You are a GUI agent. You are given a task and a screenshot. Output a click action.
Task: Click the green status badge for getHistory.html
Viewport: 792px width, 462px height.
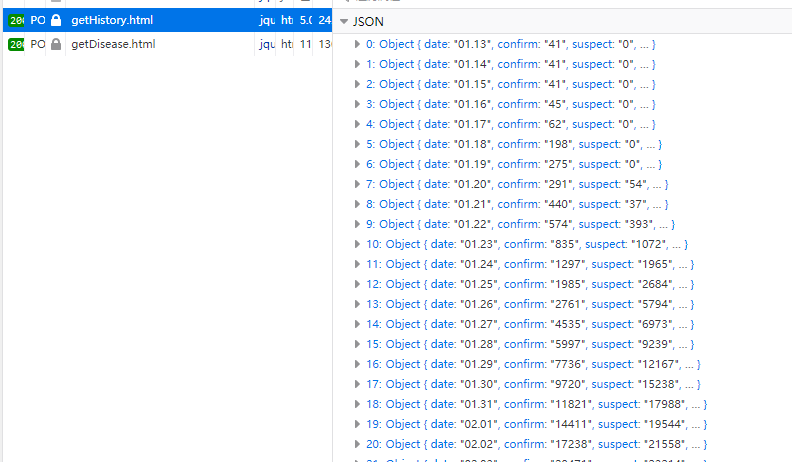click(x=16, y=20)
